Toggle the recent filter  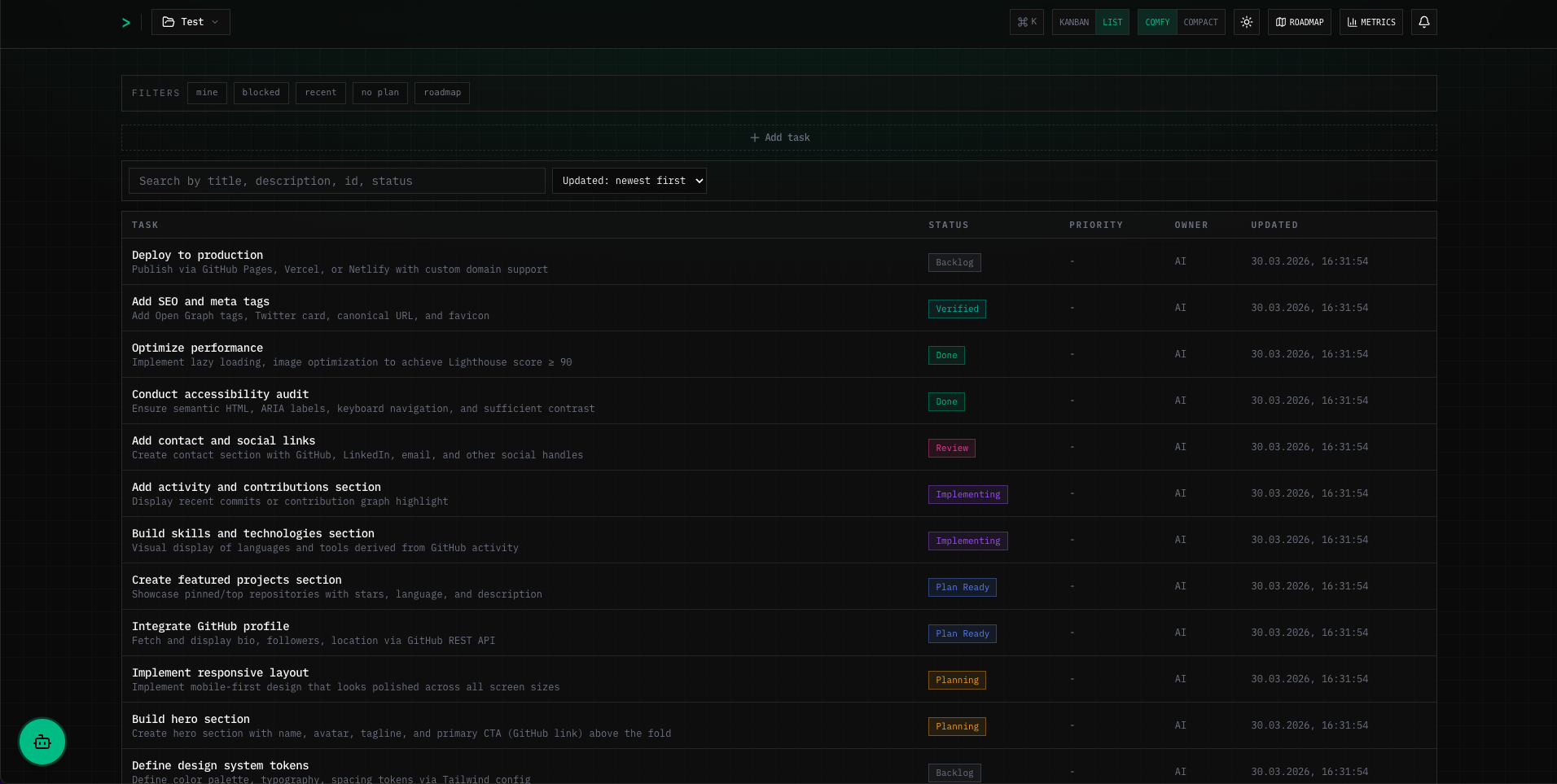321,93
